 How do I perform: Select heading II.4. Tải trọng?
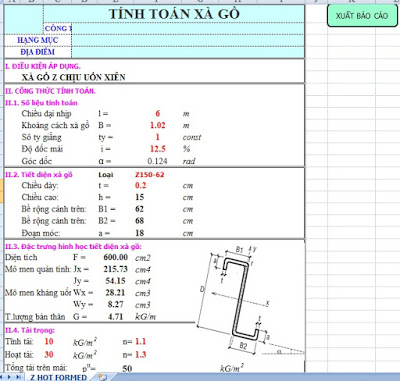click(x=30, y=330)
